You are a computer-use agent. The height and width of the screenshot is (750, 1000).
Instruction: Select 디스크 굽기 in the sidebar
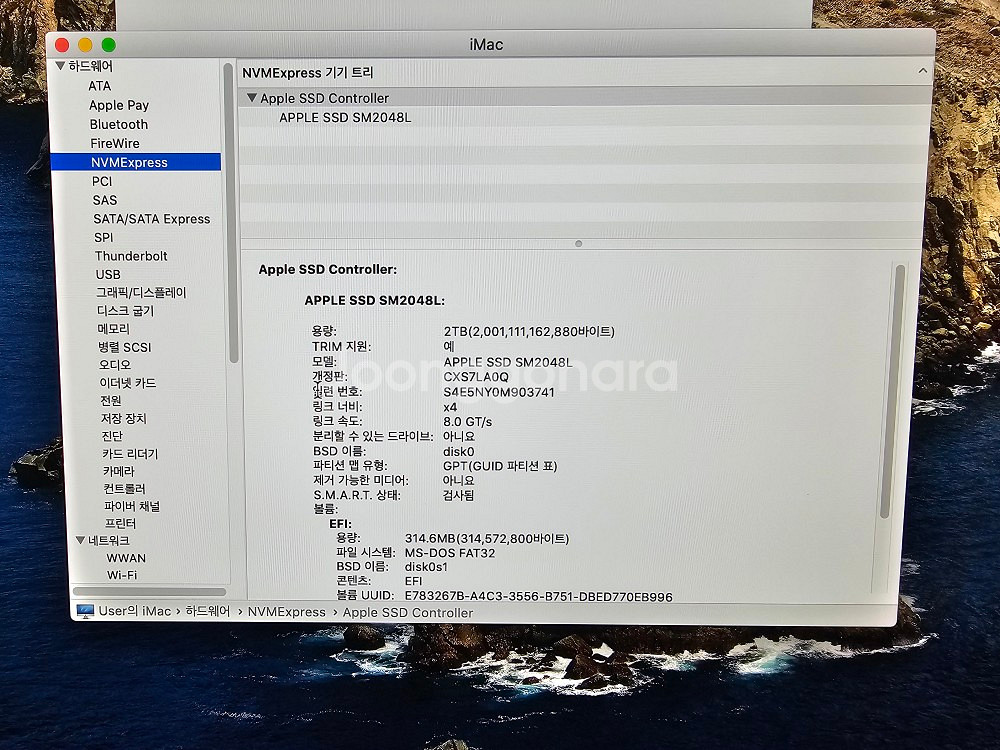point(125,311)
